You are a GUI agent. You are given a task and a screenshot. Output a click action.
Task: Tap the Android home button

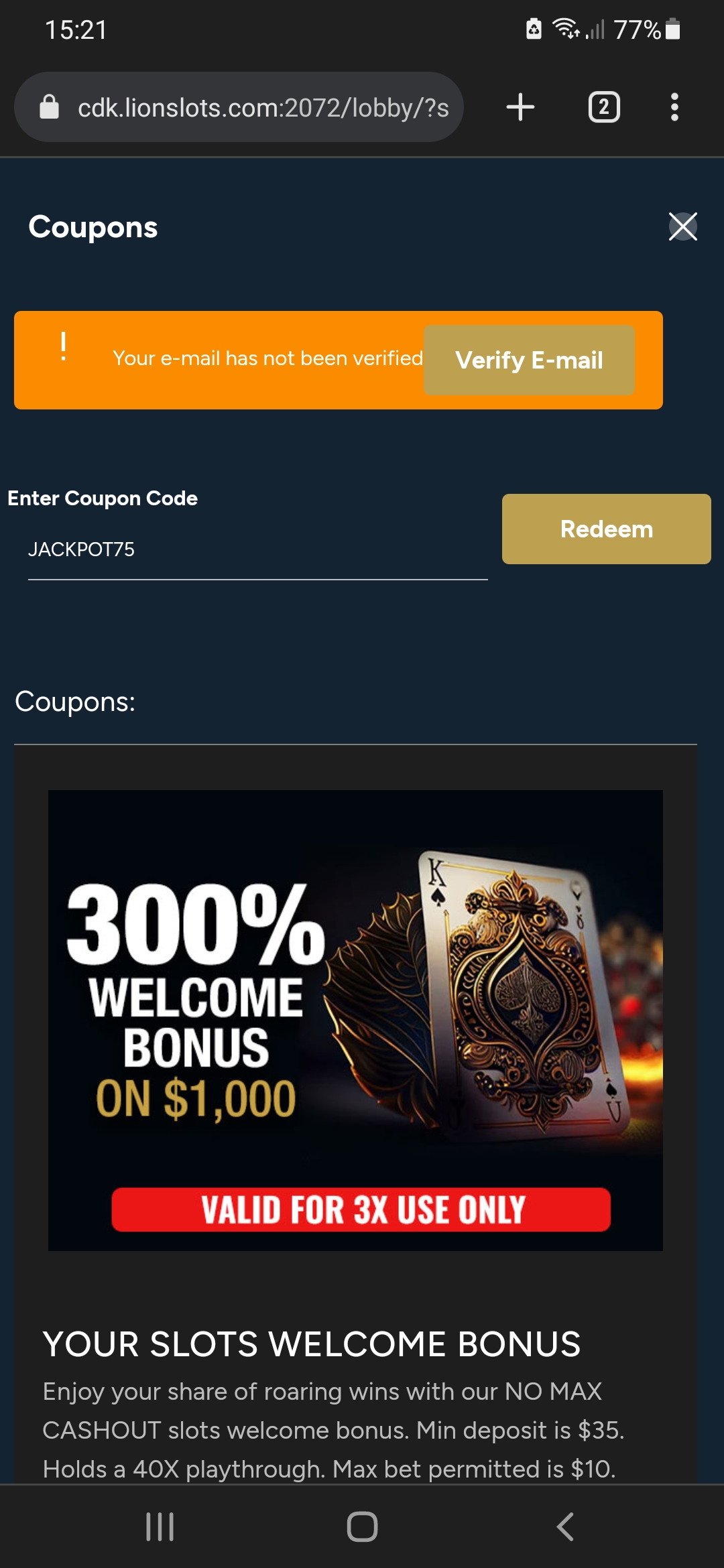point(362,1526)
